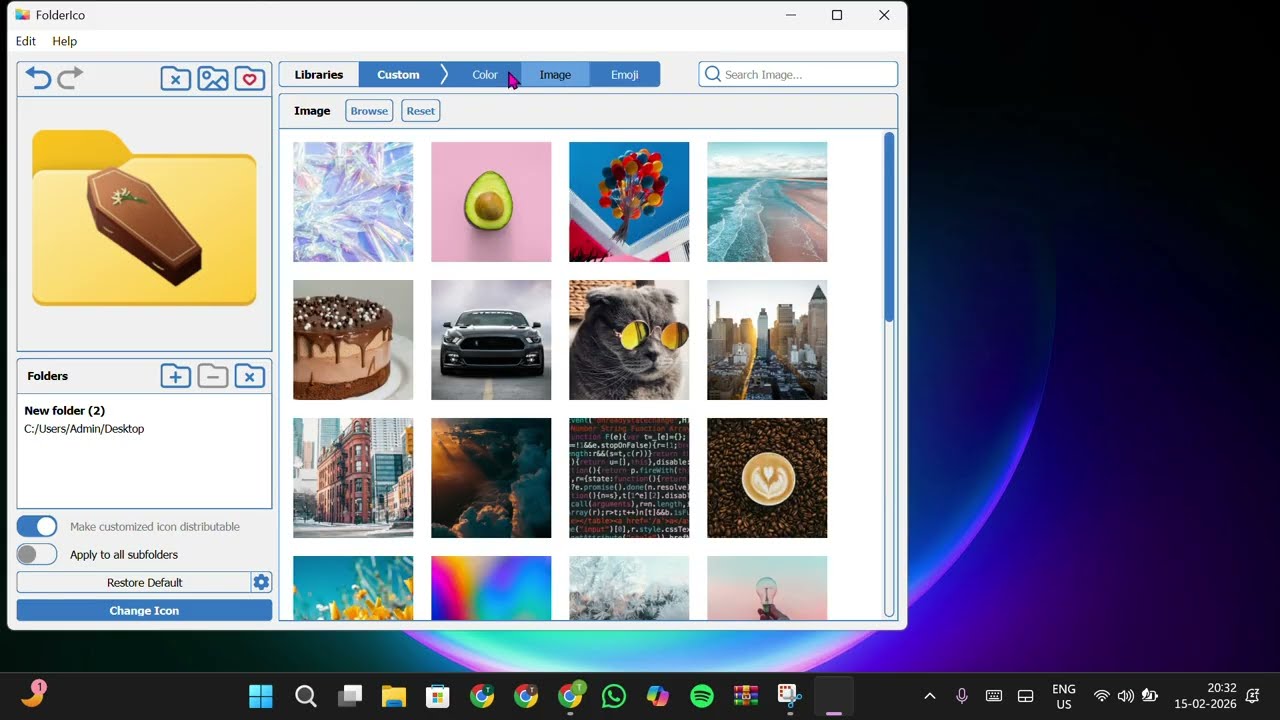This screenshot has height=720, width=1280.
Task: Choose the red brick building image
Action: [x=353, y=478]
